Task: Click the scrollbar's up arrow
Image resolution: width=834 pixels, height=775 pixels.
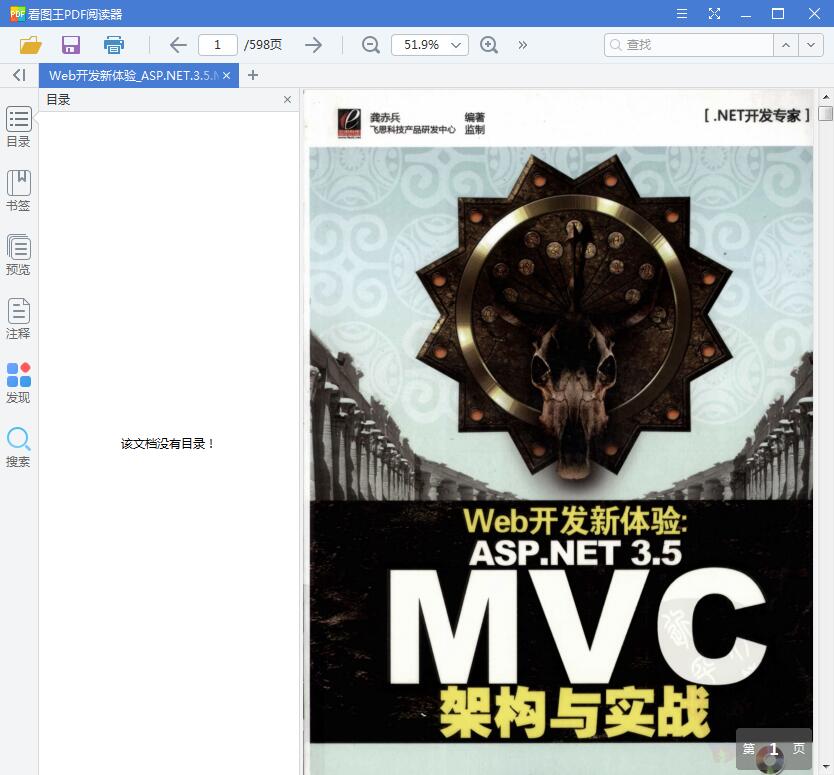Action: [x=825, y=97]
